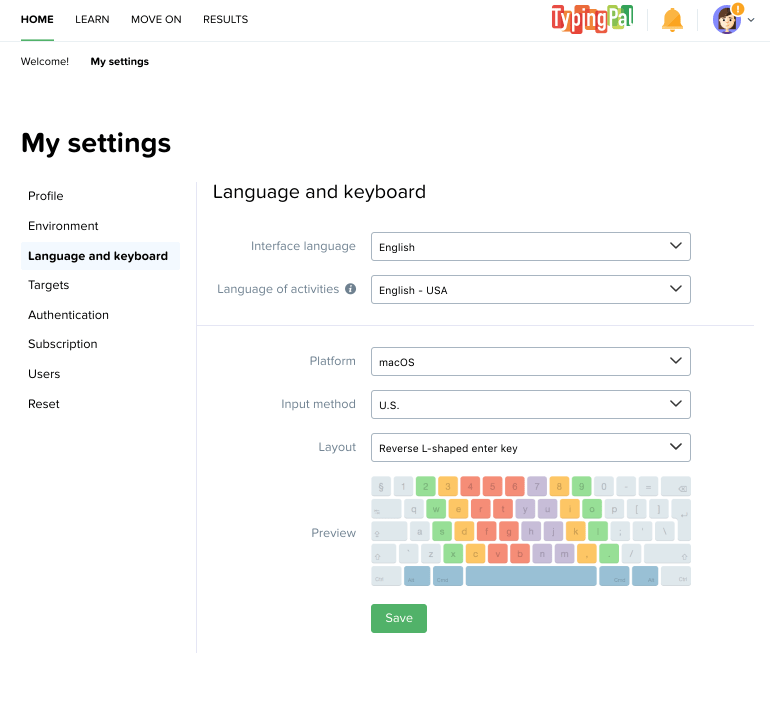Open the Platform dropdown showing macOS
The width and height of the screenshot is (770, 703).
[530, 362]
